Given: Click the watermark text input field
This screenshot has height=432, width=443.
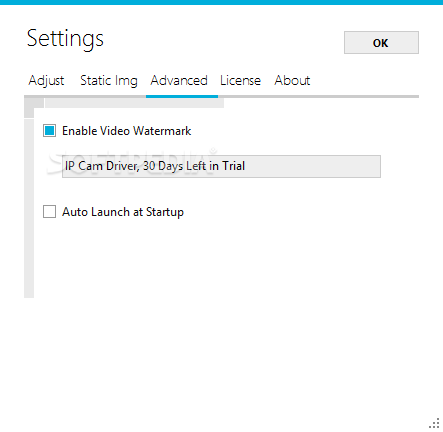Looking at the screenshot, I should (221, 166).
